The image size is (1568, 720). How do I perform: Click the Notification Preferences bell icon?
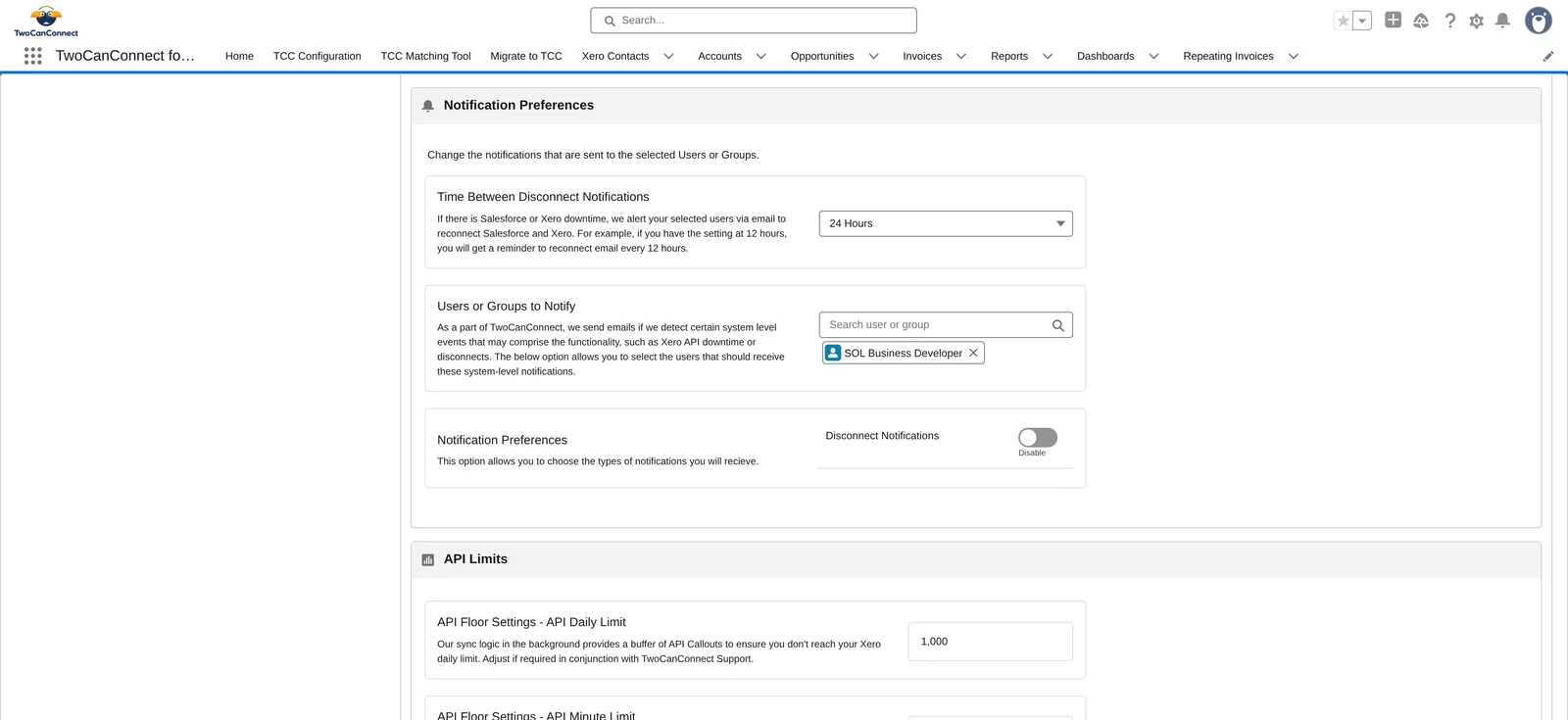428,106
